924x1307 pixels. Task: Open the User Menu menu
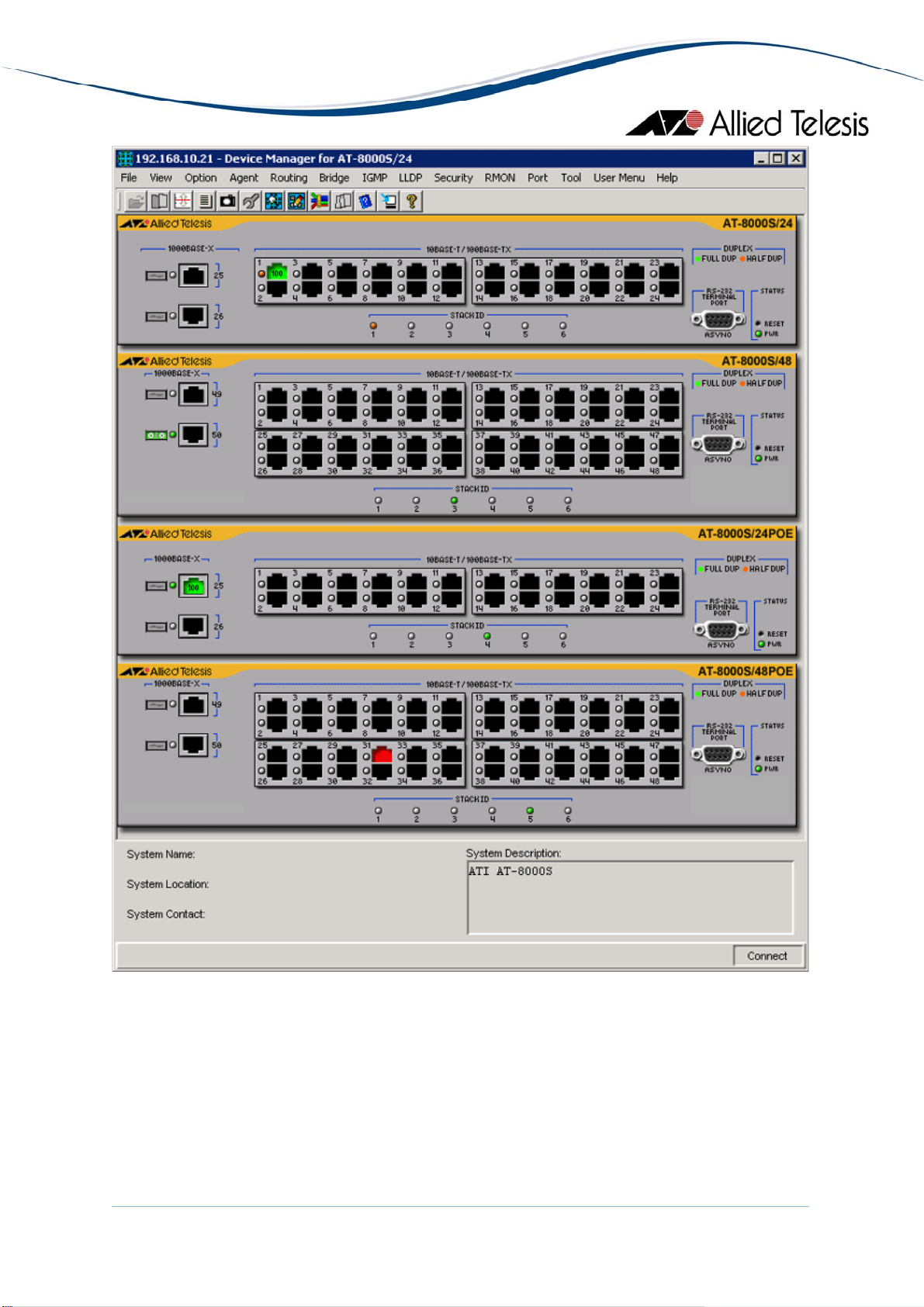(619, 178)
